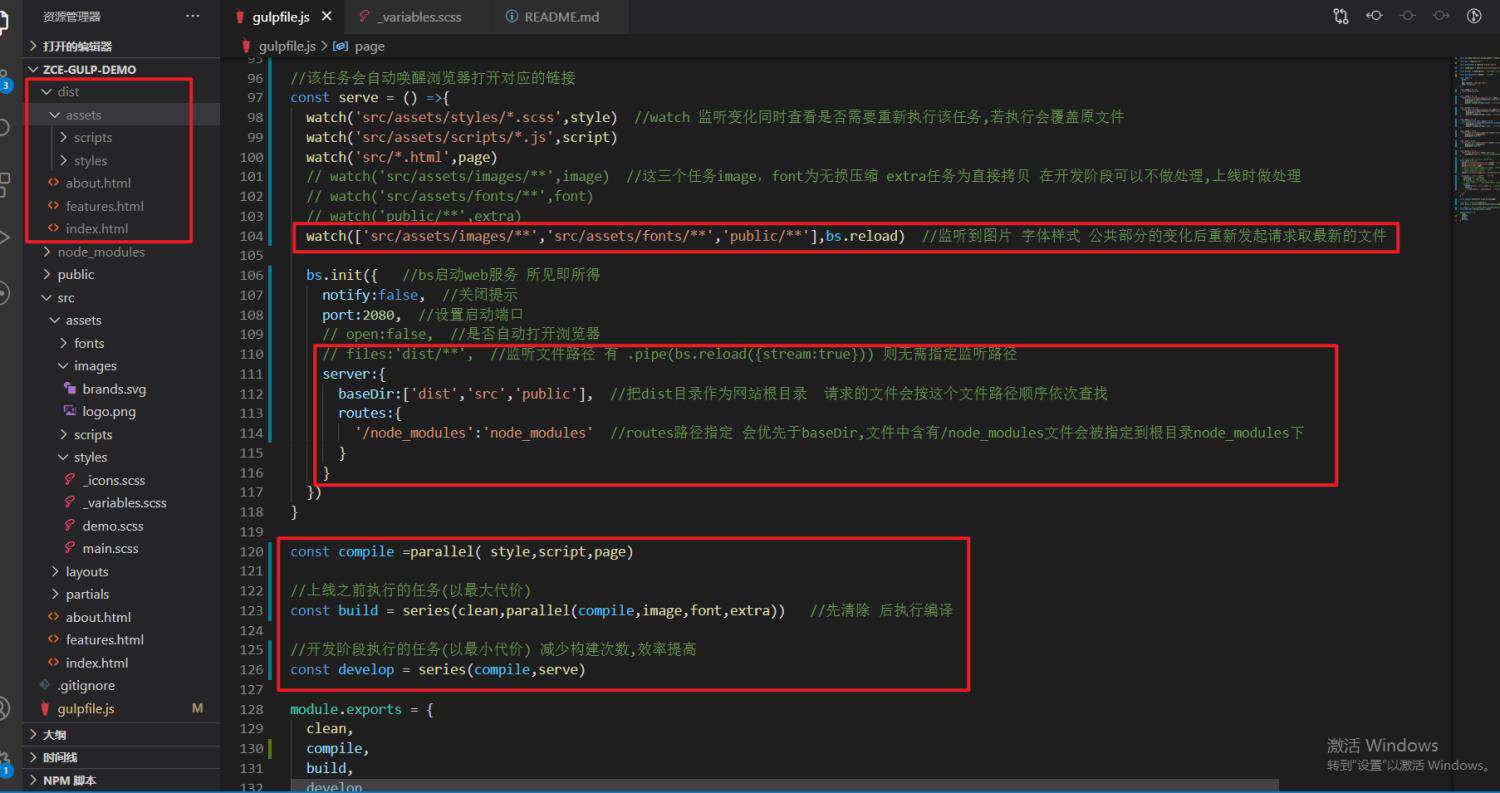Select the assets folder under dist

click(x=121, y=115)
